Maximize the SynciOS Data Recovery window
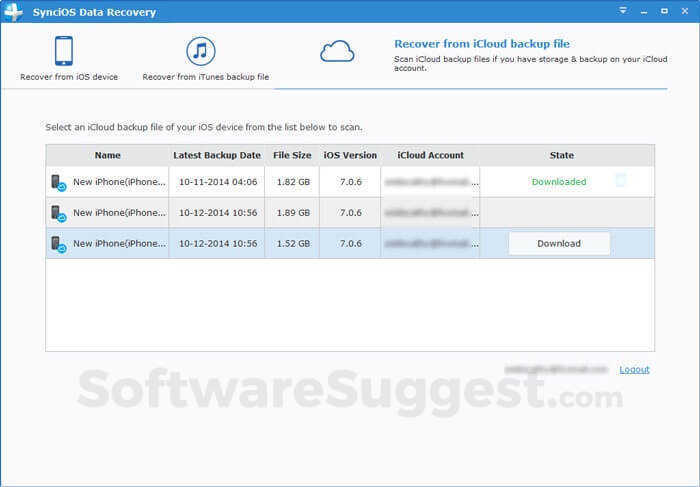700x487 pixels. click(x=664, y=11)
